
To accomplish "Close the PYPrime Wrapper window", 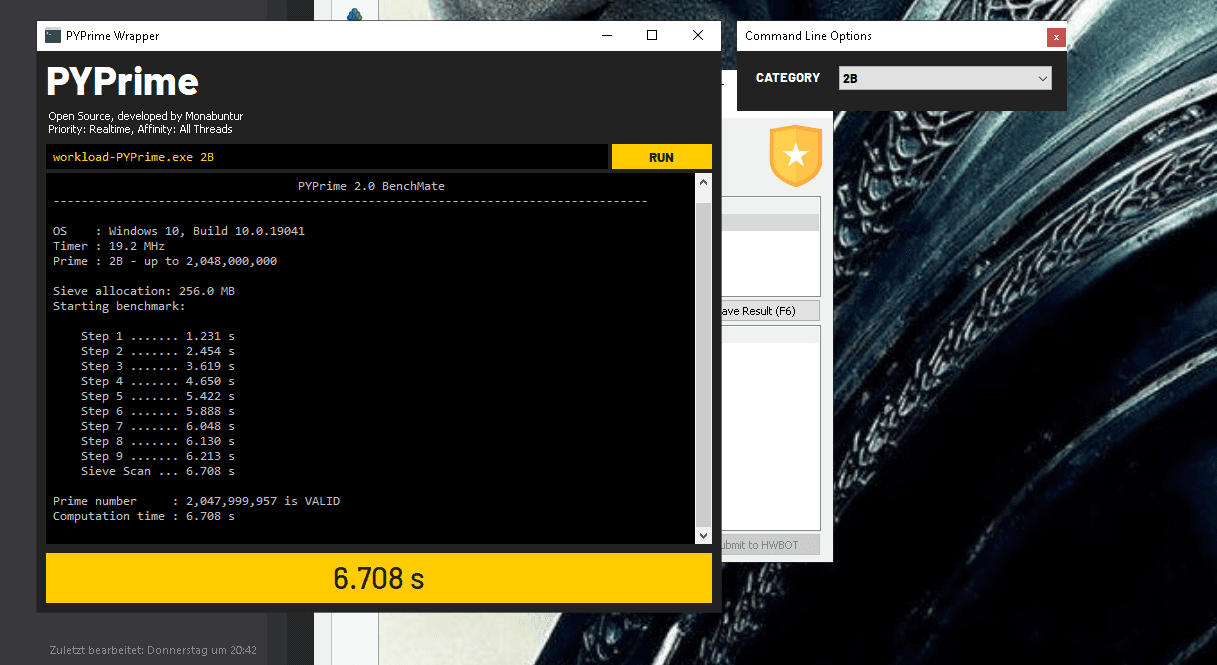I will point(698,35).
